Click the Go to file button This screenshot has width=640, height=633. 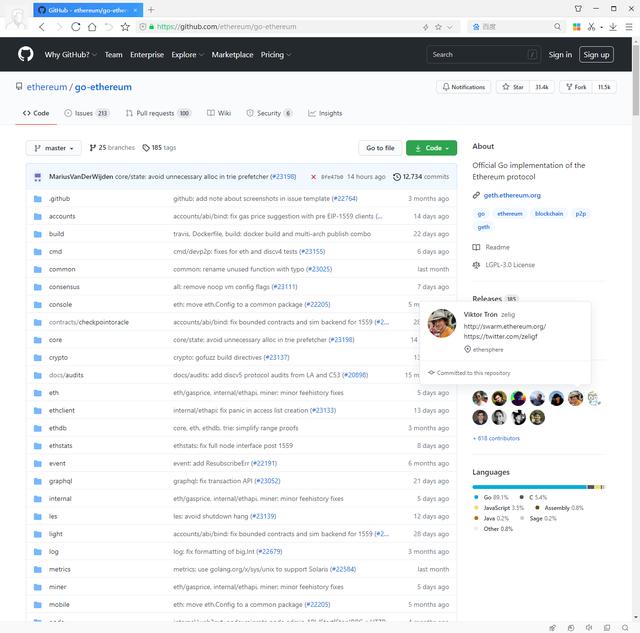click(380, 148)
